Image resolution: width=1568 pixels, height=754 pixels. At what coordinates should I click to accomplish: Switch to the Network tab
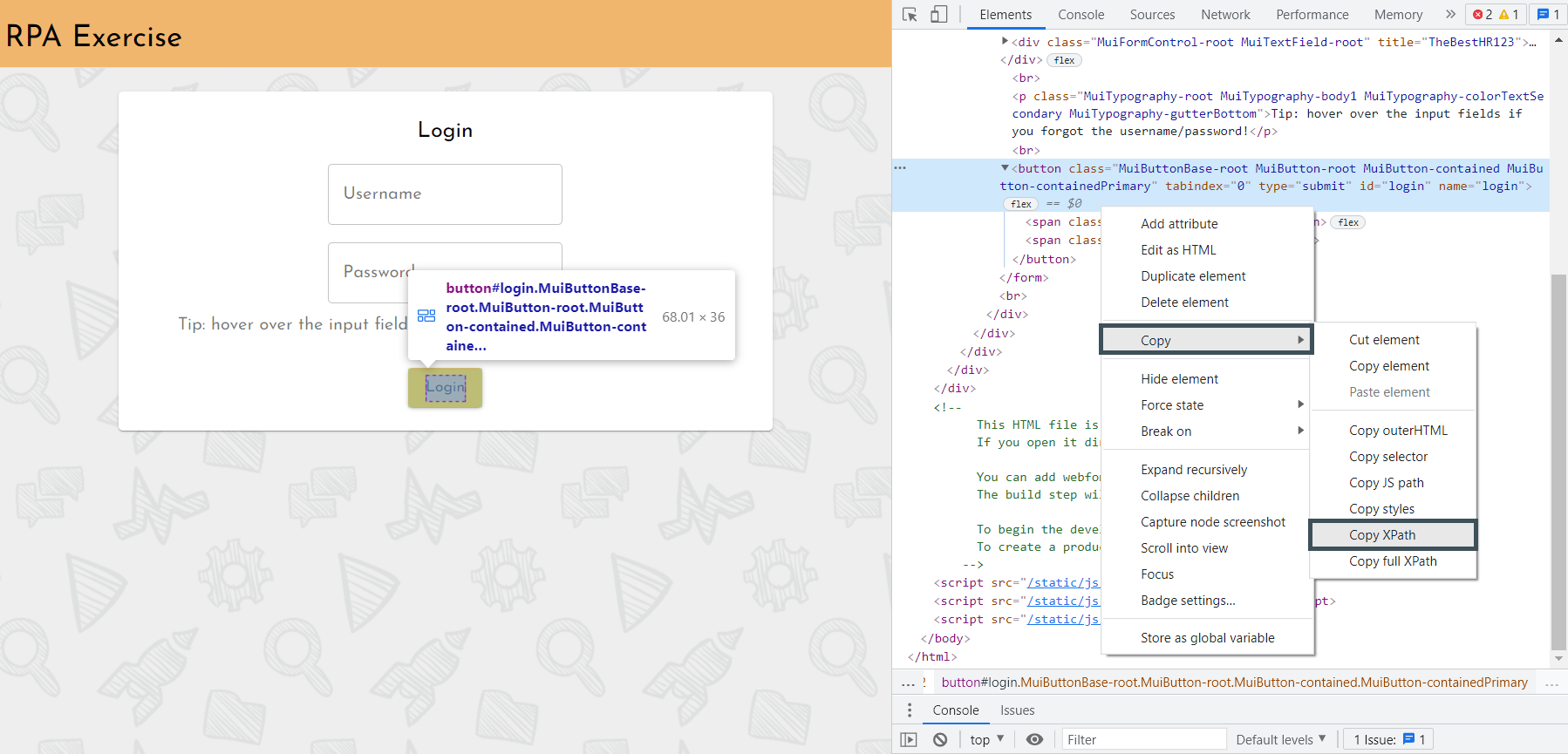tap(1224, 15)
